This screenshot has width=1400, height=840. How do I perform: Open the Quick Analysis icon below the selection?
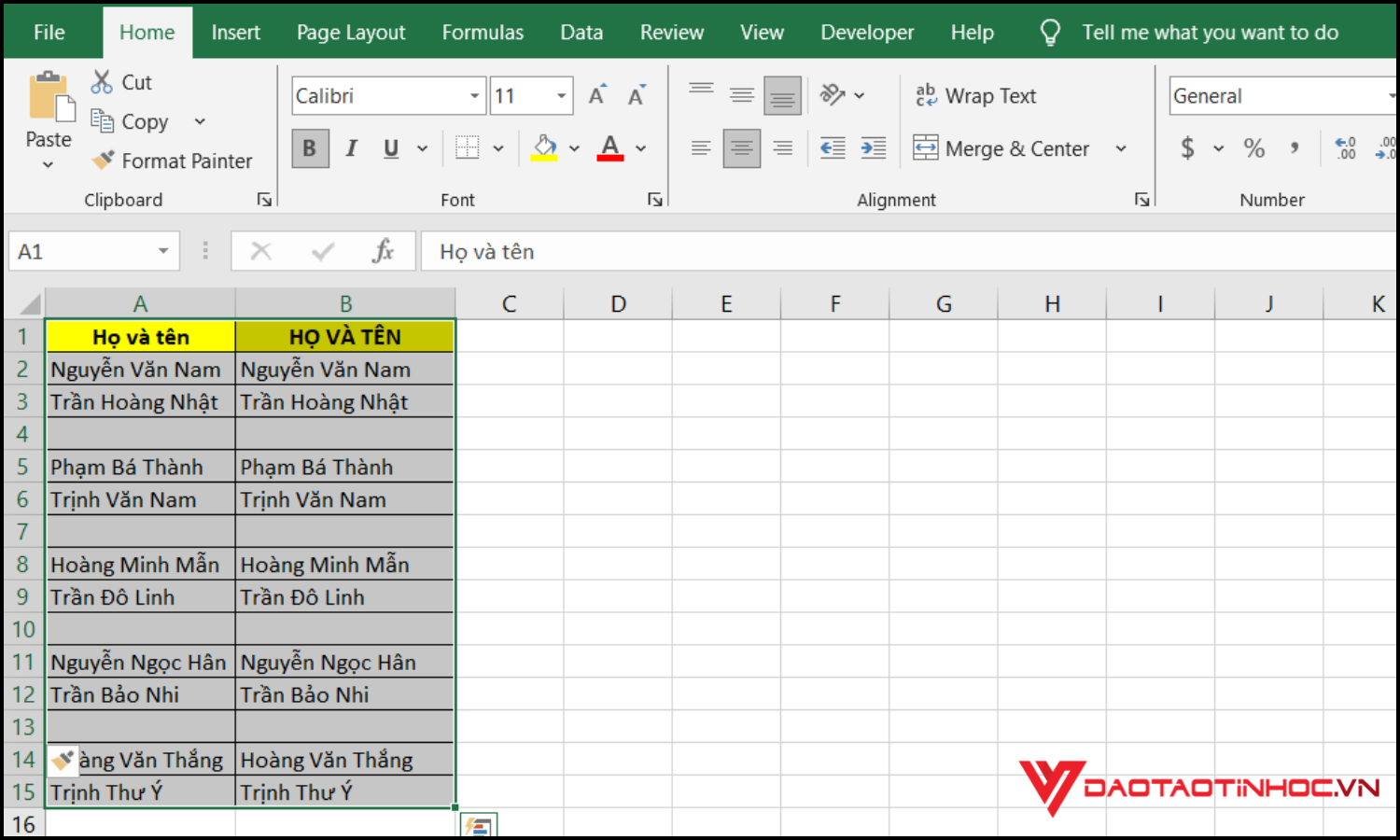pos(478,825)
